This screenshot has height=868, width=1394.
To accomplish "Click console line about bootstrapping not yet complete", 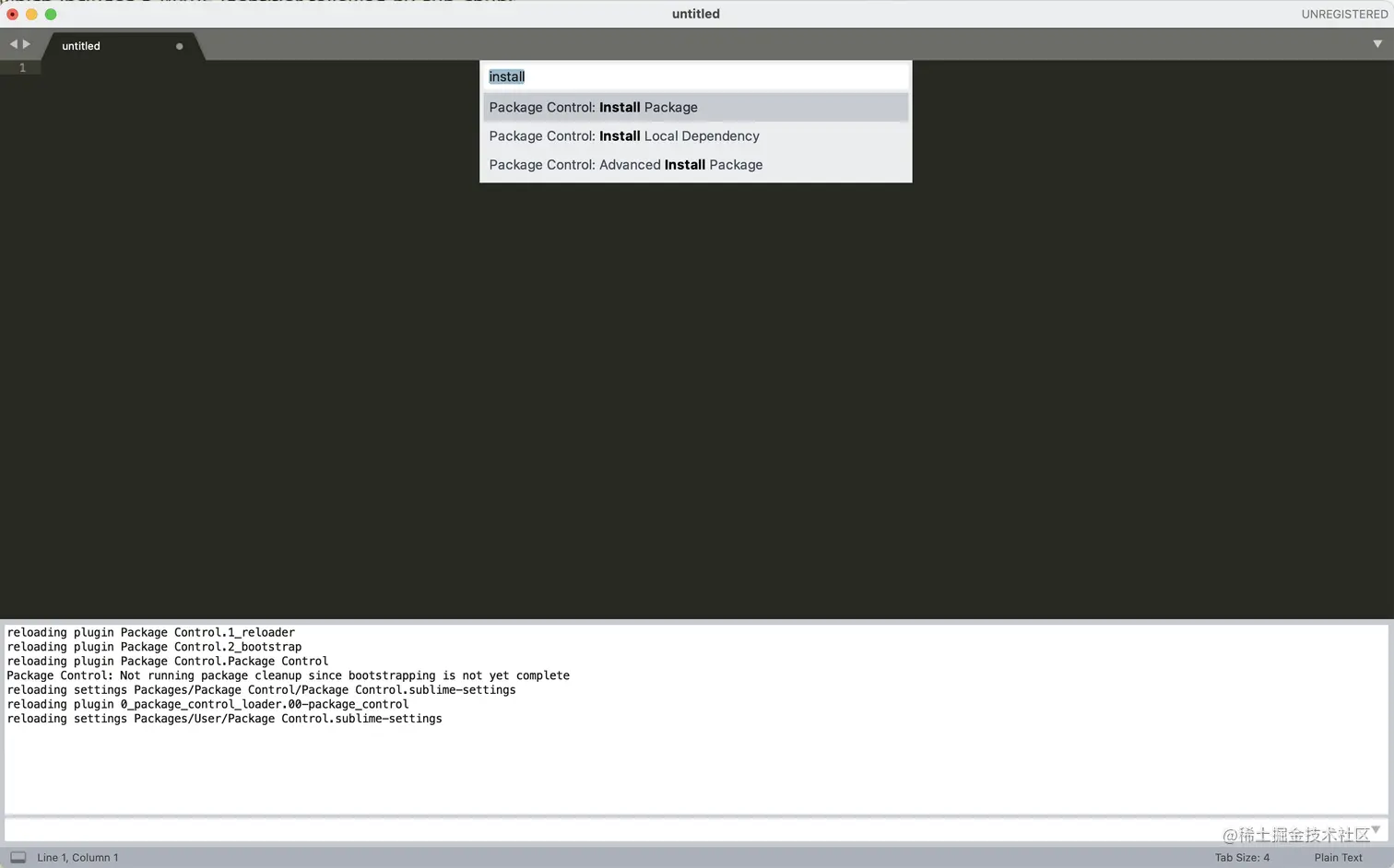I will pos(289,675).
